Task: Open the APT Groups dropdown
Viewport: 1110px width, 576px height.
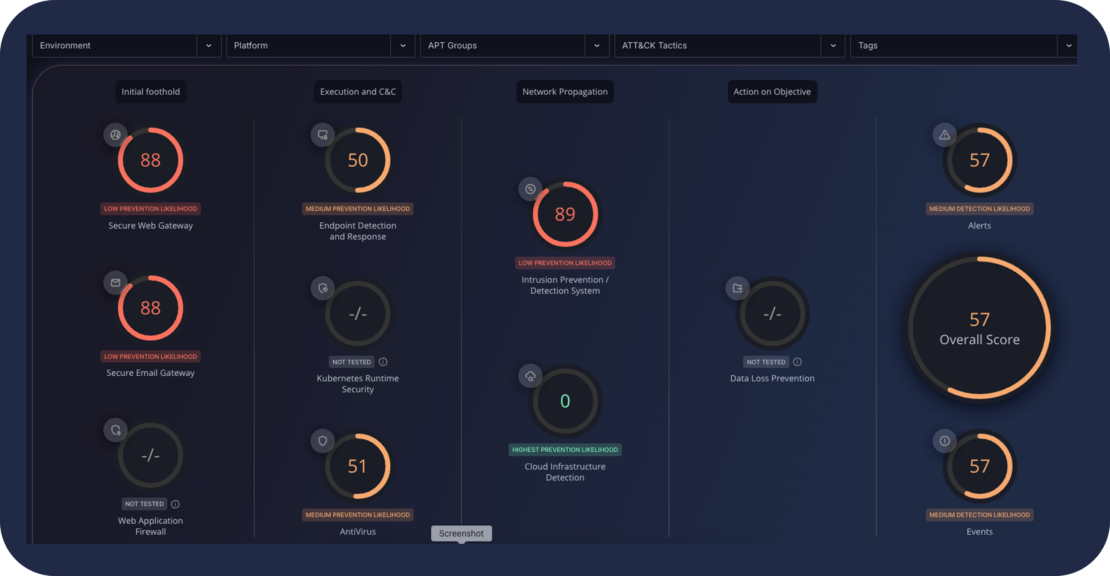Action: coord(515,45)
